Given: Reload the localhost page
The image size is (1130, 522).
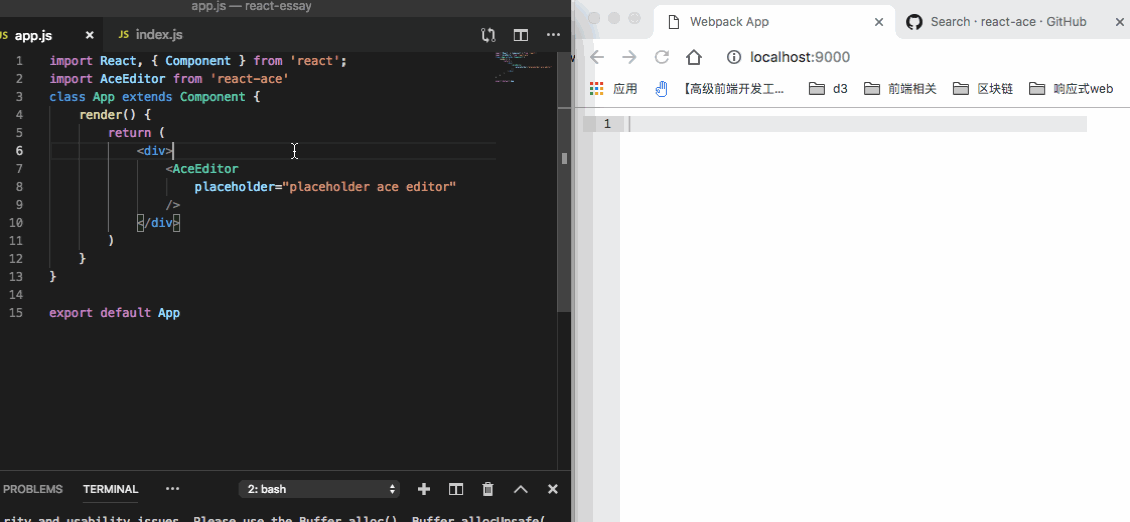Looking at the screenshot, I should [x=661, y=57].
